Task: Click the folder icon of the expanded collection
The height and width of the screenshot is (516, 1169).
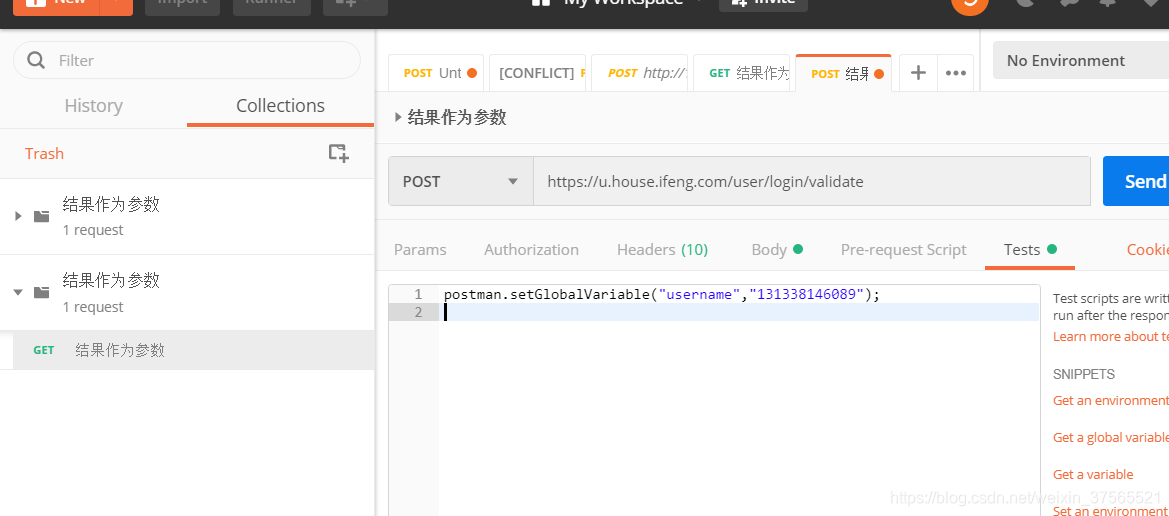Action: [42, 292]
